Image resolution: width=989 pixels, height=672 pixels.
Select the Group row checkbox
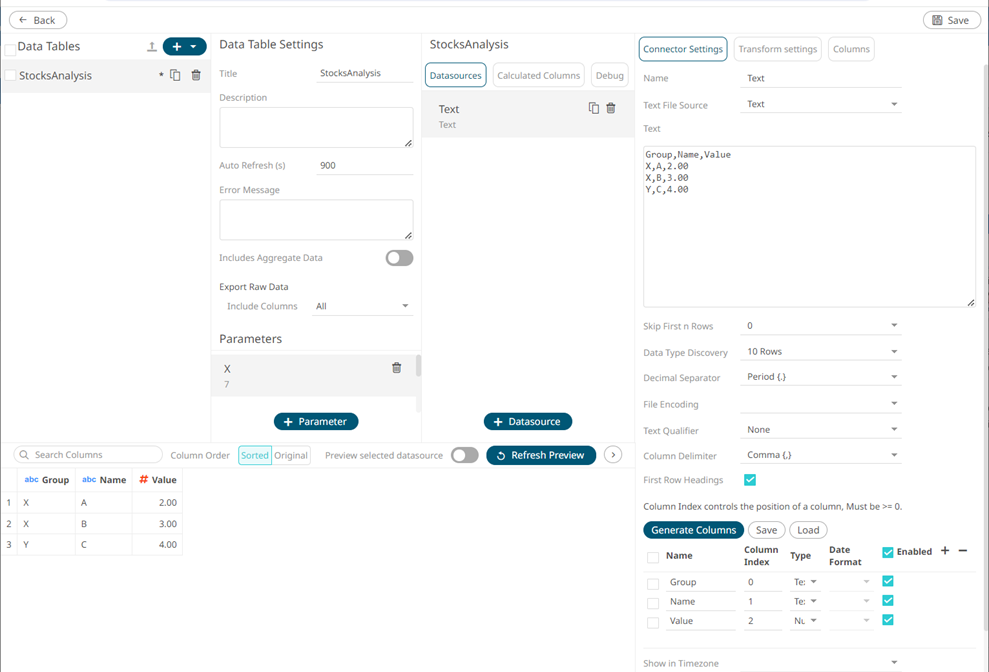tap(653, 584)
